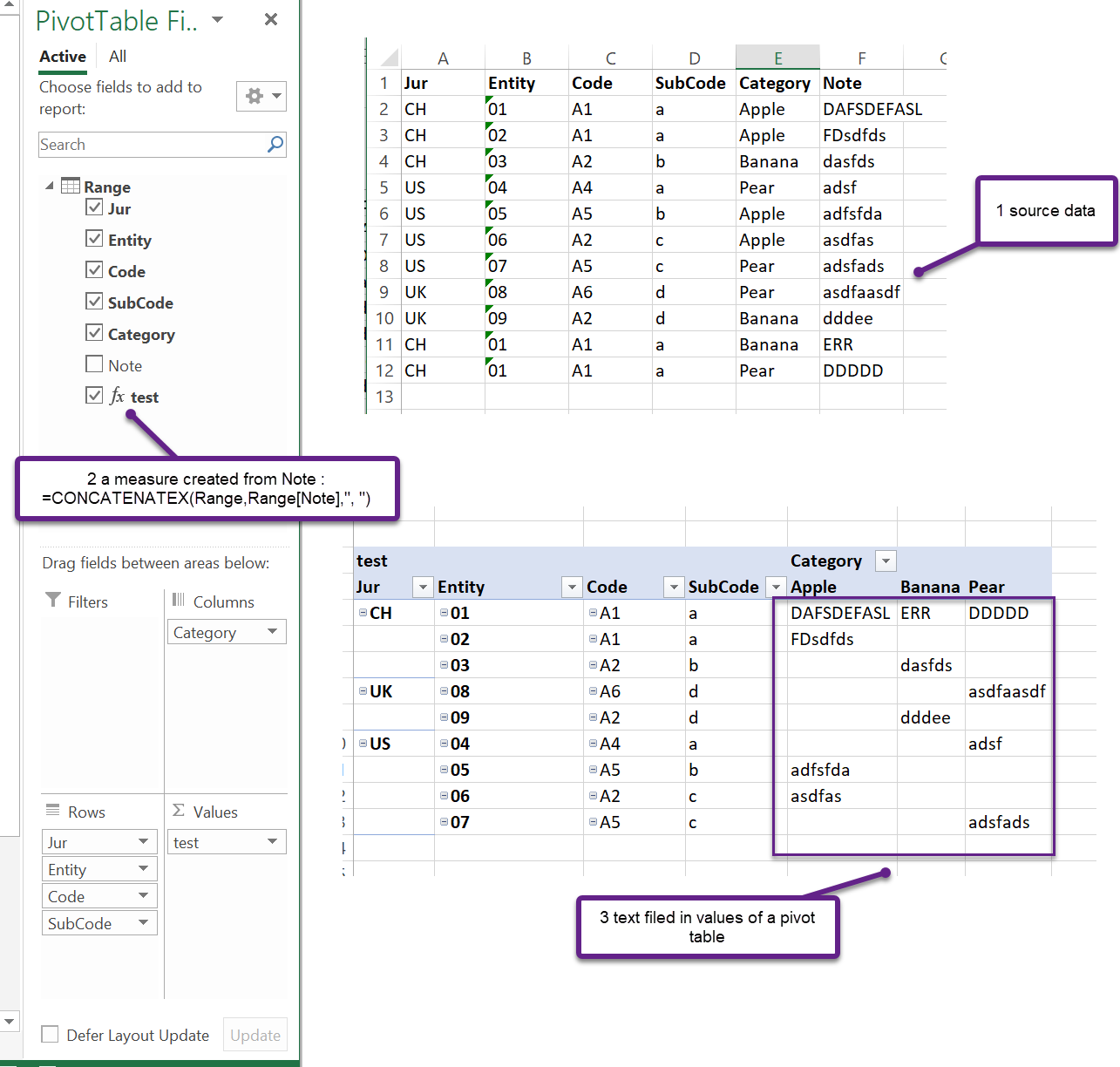
Task: Toggle the test measure checkbox
Action: pos(94,395)
